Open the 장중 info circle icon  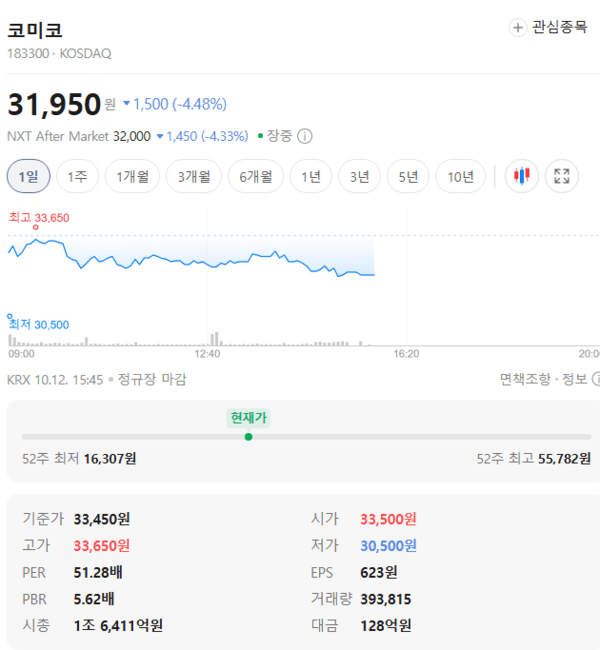click(x=305, y=136)
